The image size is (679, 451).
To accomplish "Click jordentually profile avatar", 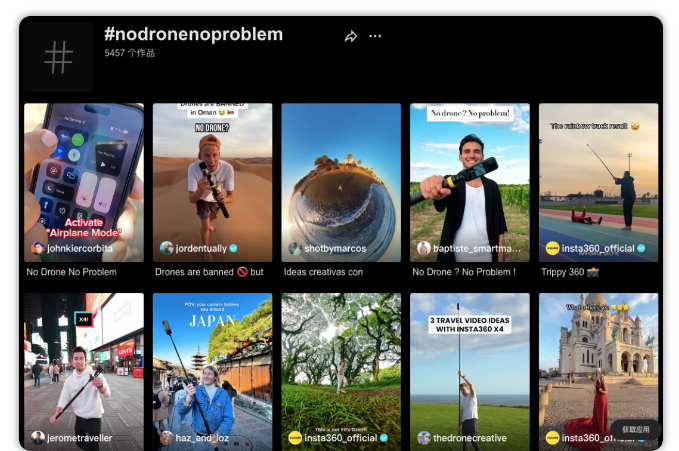I will (x=166, y=248).
